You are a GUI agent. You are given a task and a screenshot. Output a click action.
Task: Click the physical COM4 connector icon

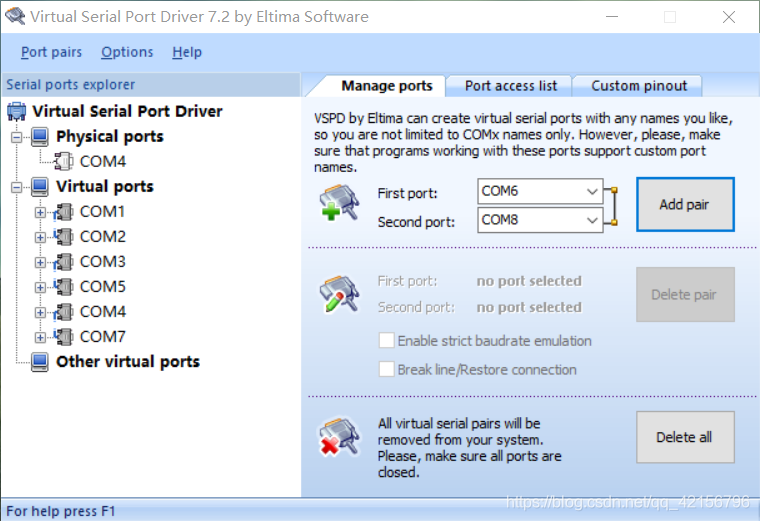[x=64, y=161]
